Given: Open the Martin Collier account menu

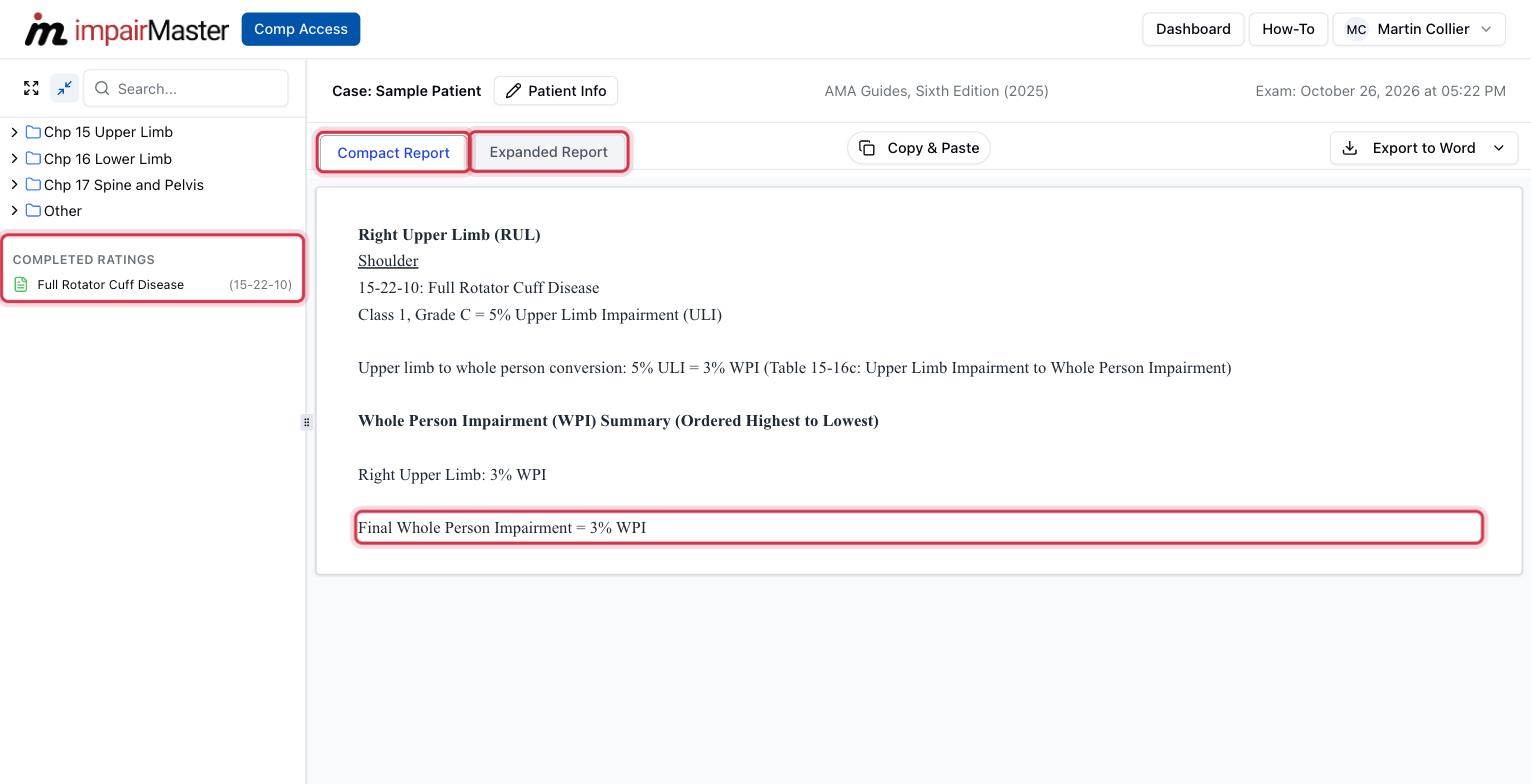Looking at the screenshot, I should pyautogui.click(x=1418, y=29).
